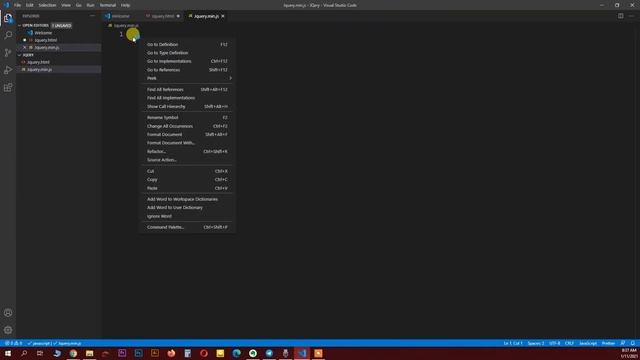This screenshot has height=360, width=640.
Task: Open the Run menu
Action: [x=90, y=5]
